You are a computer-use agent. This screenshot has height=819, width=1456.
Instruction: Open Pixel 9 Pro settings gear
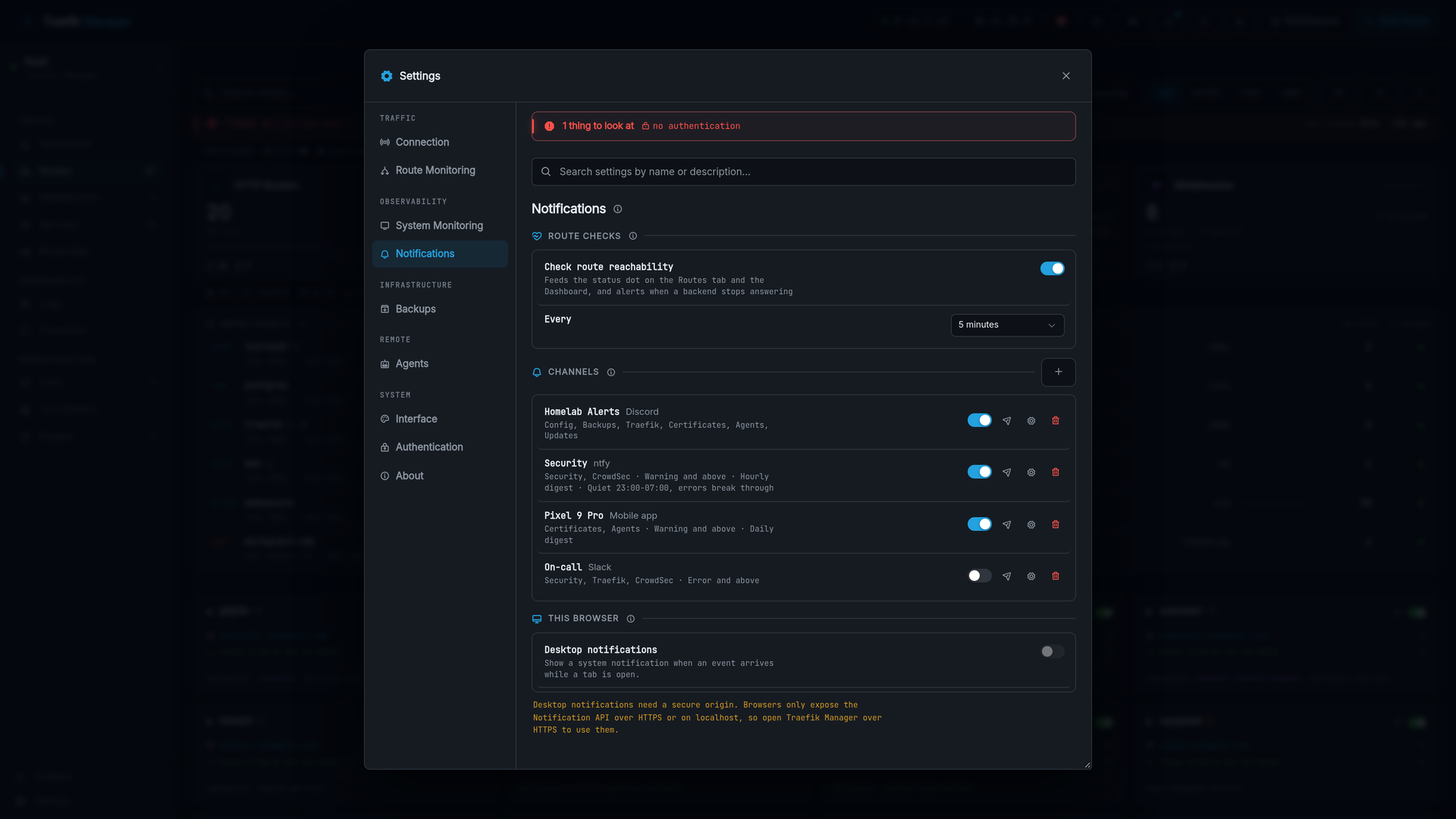point(1031,525)
